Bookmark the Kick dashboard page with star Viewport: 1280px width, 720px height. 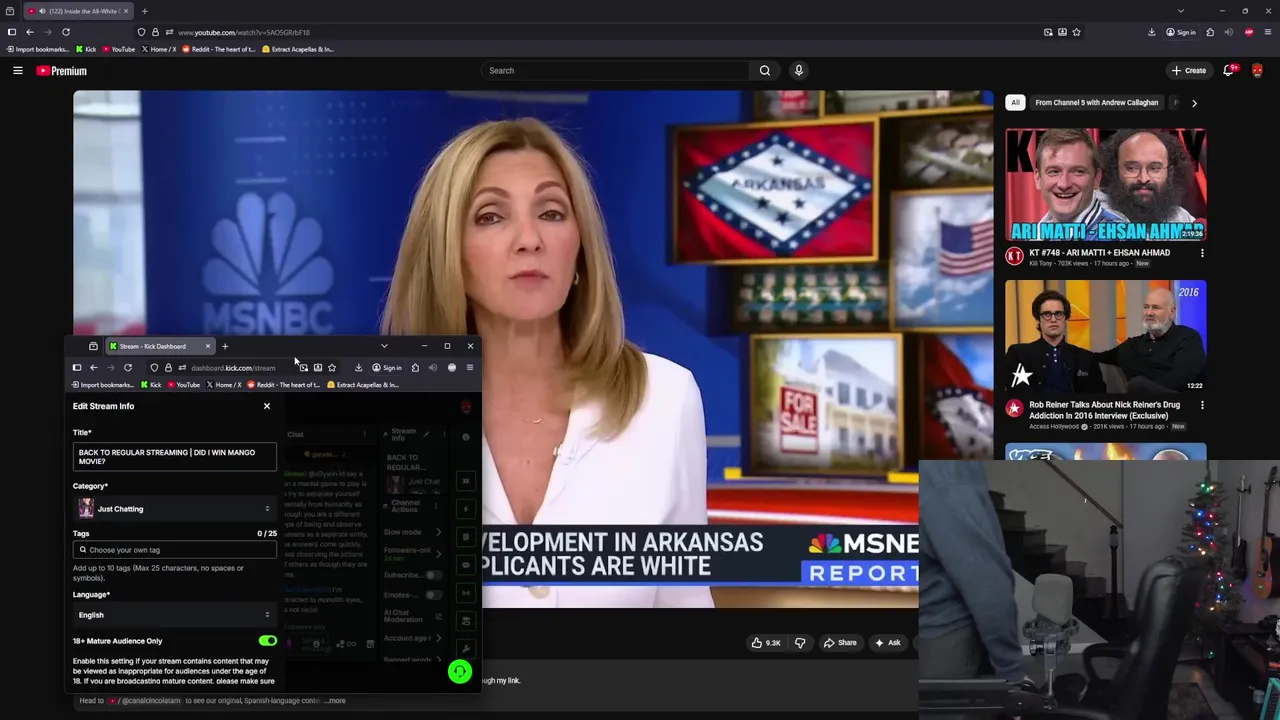(332, 368)
